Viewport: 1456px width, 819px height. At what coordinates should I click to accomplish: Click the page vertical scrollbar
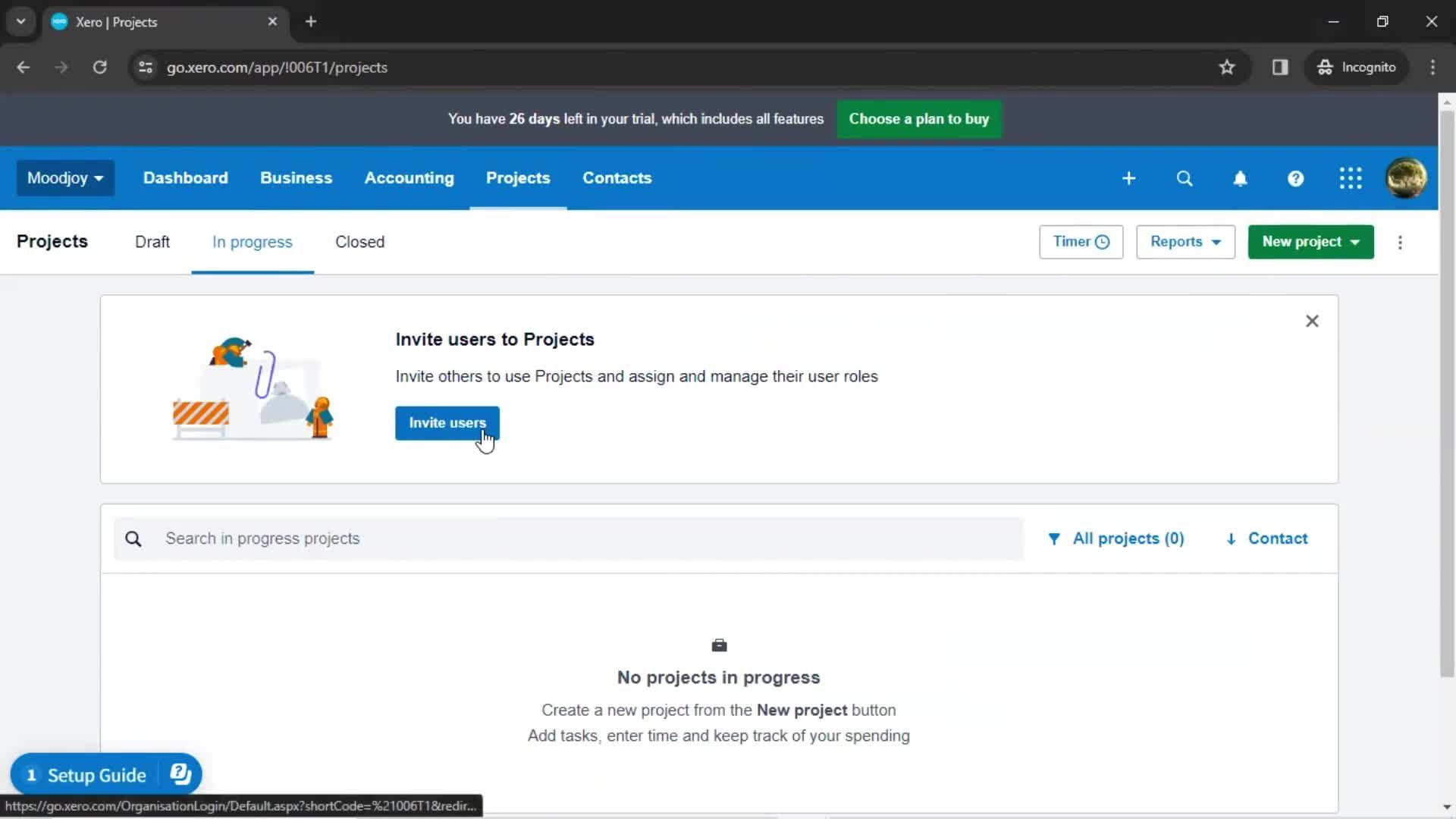click(1446, 394)
